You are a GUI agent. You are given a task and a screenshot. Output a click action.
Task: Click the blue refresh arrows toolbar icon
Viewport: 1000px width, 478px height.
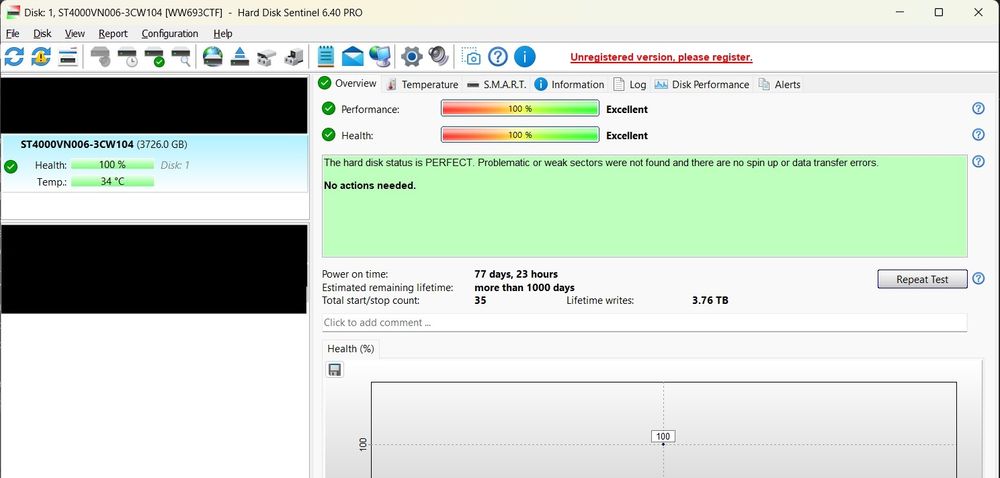point(13,57)
